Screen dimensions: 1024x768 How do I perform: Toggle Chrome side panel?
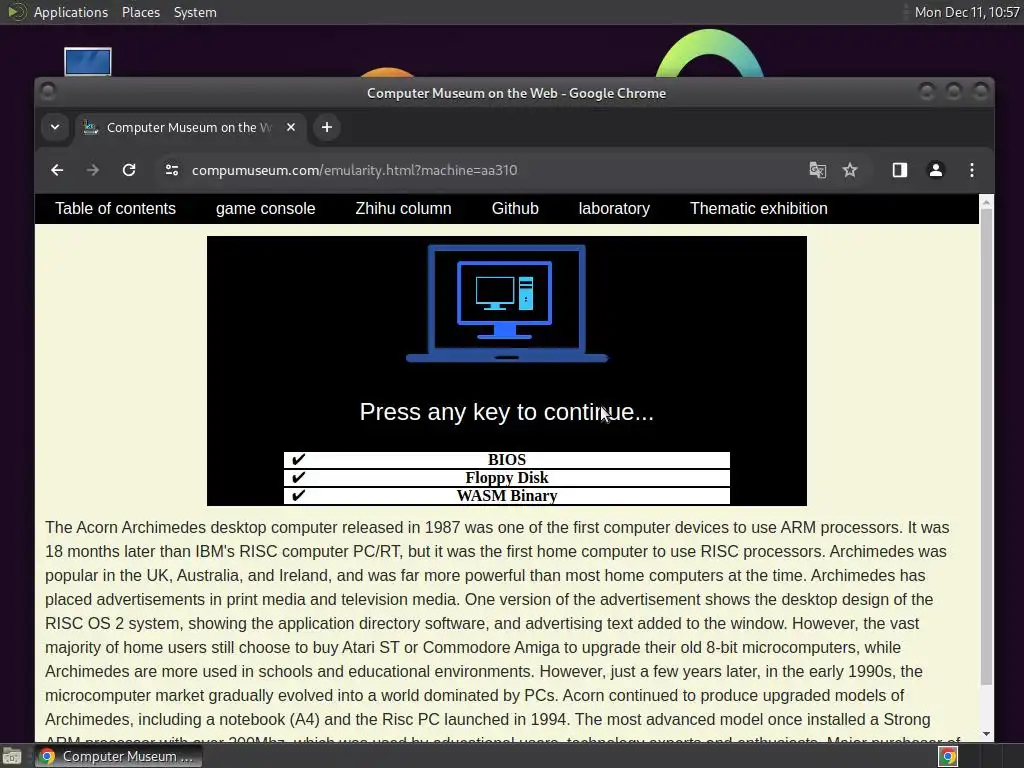click(x=899, y=170)
